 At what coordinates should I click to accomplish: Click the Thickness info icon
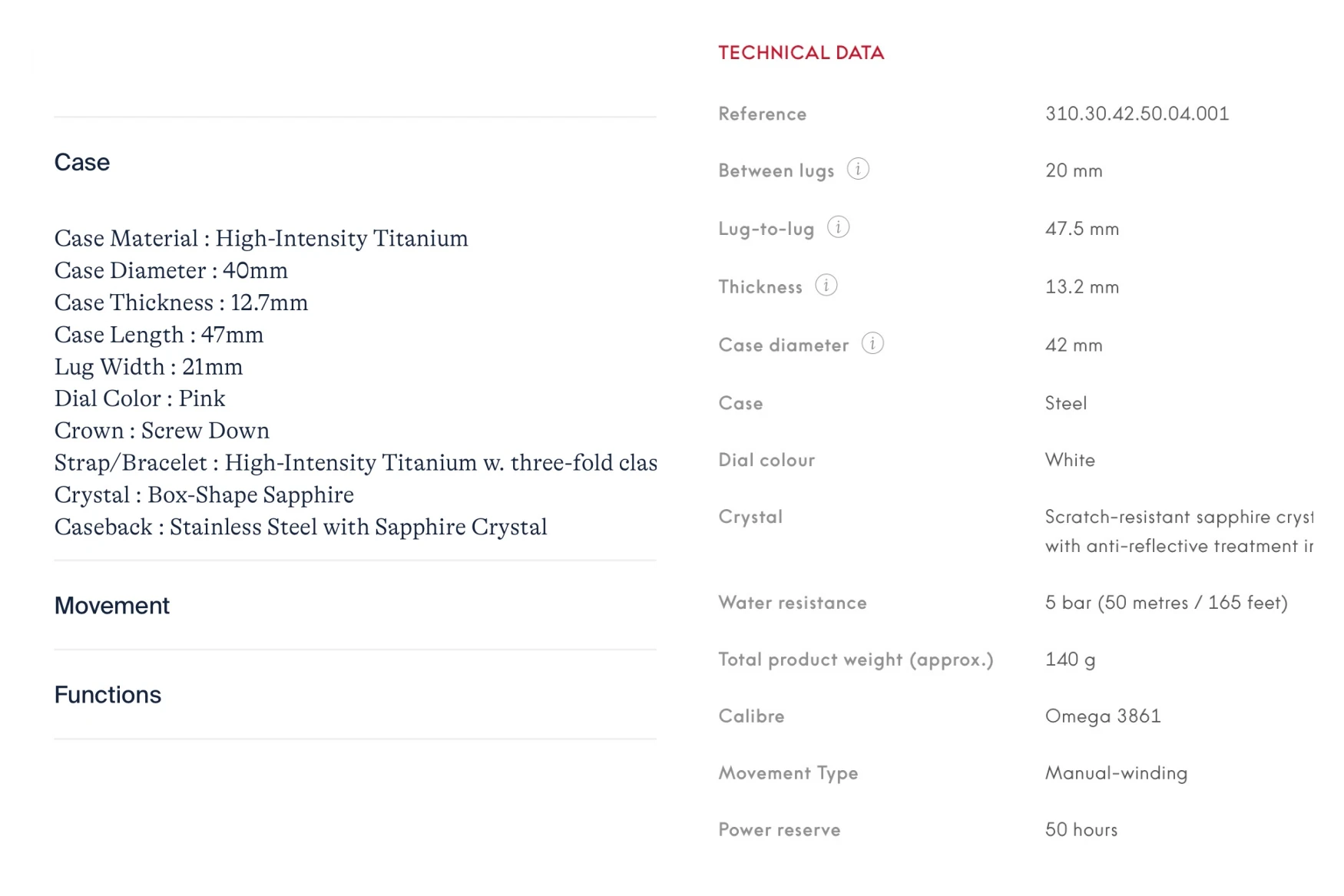point(826,286)
